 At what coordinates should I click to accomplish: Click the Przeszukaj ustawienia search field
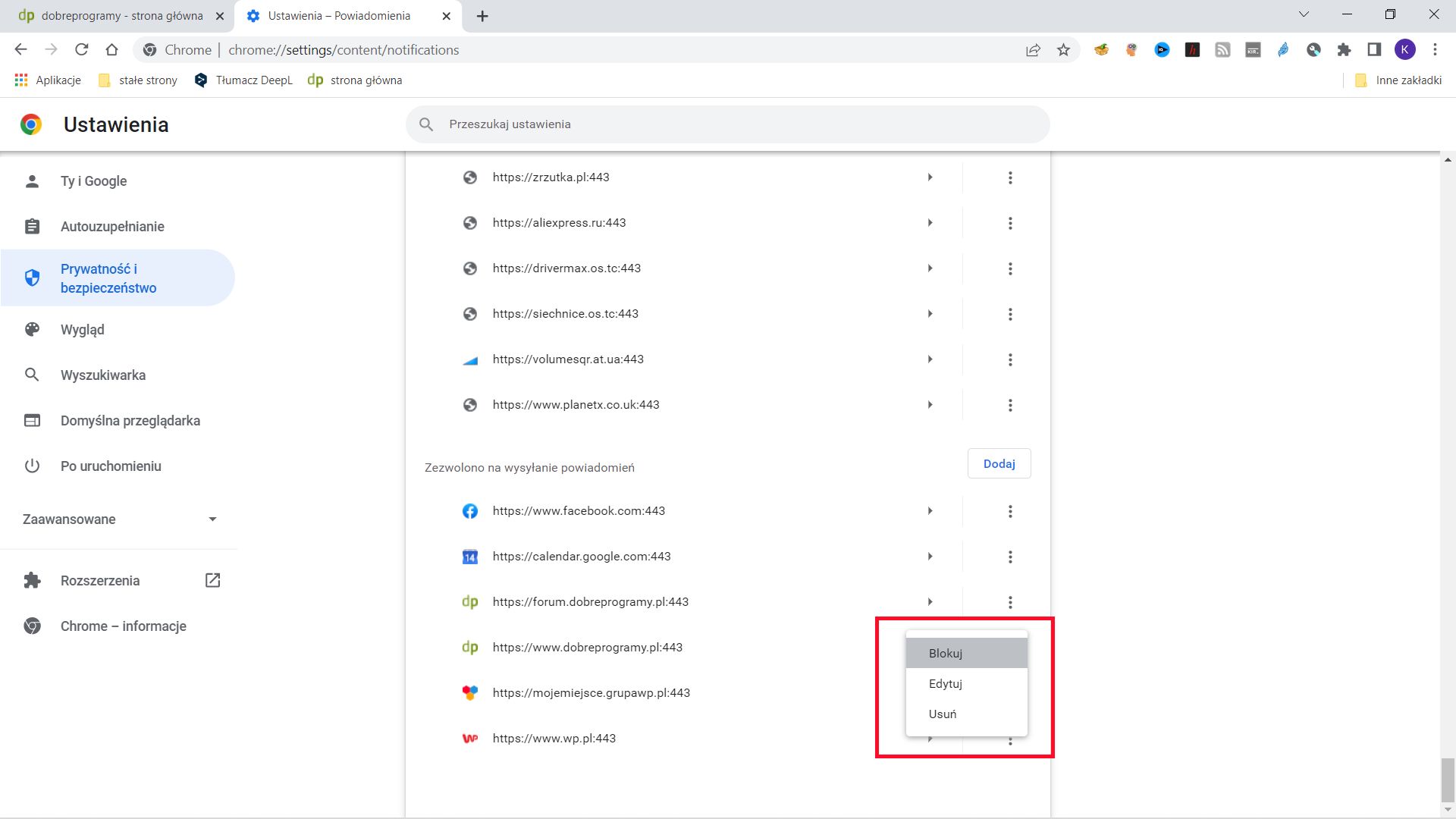728,124
